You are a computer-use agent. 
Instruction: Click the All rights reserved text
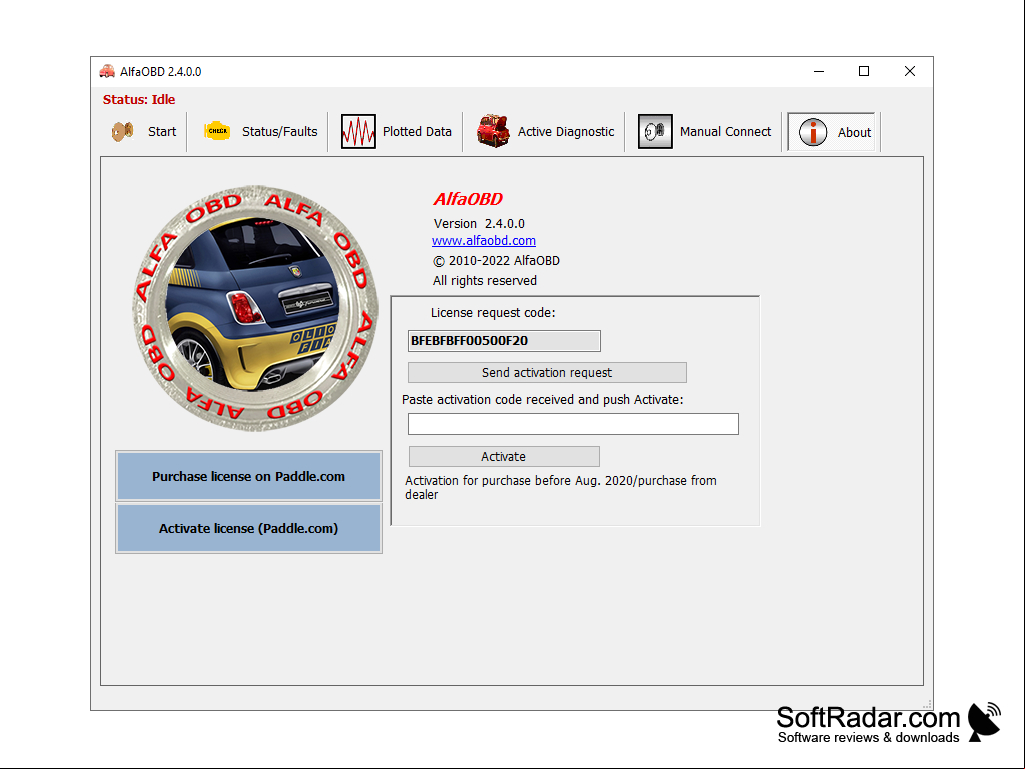485,281
